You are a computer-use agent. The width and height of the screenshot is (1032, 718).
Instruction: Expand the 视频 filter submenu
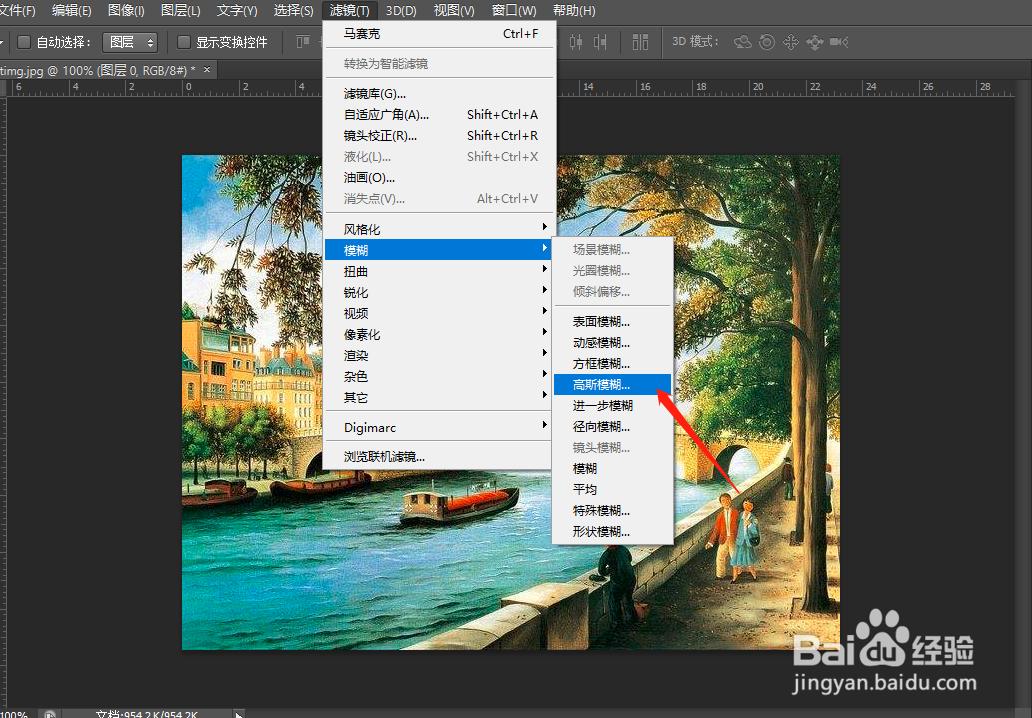click(x=439, y=313)
